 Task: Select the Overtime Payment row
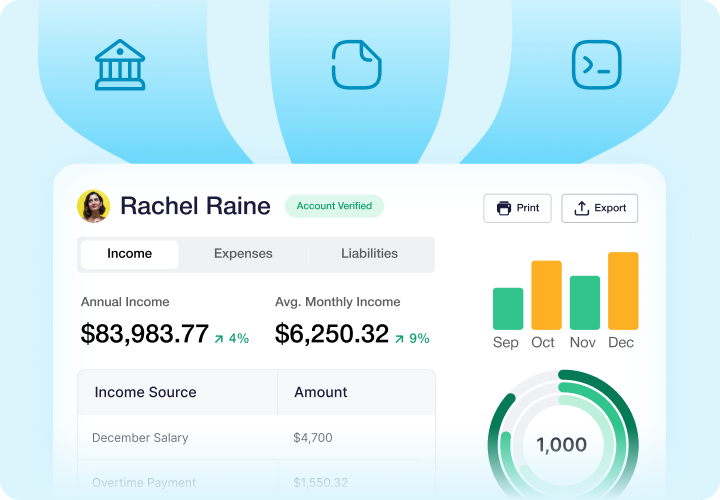(256, 480)
